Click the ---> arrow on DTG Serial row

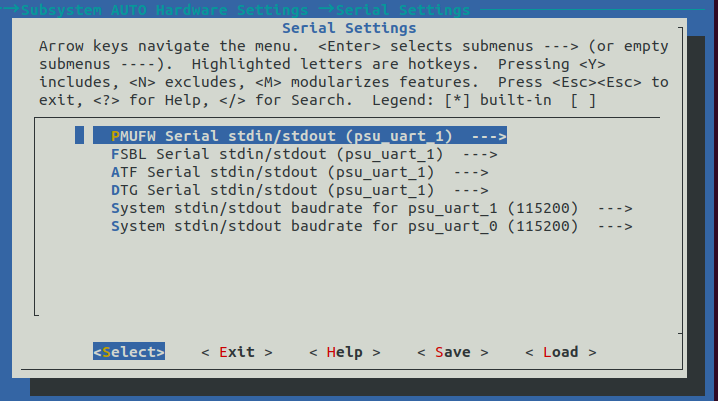471,190
